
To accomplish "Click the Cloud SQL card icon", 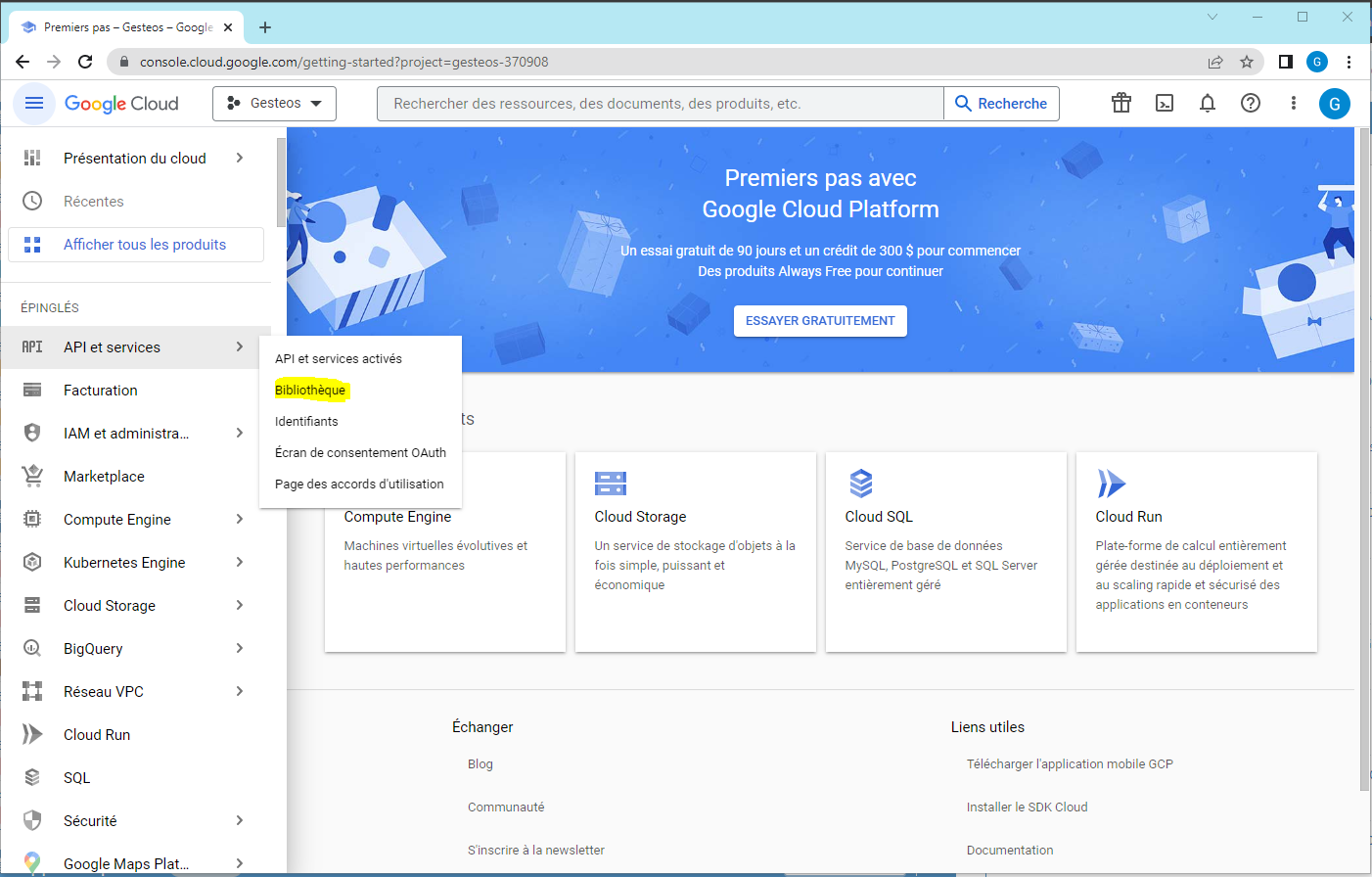I will click(861, 484).
